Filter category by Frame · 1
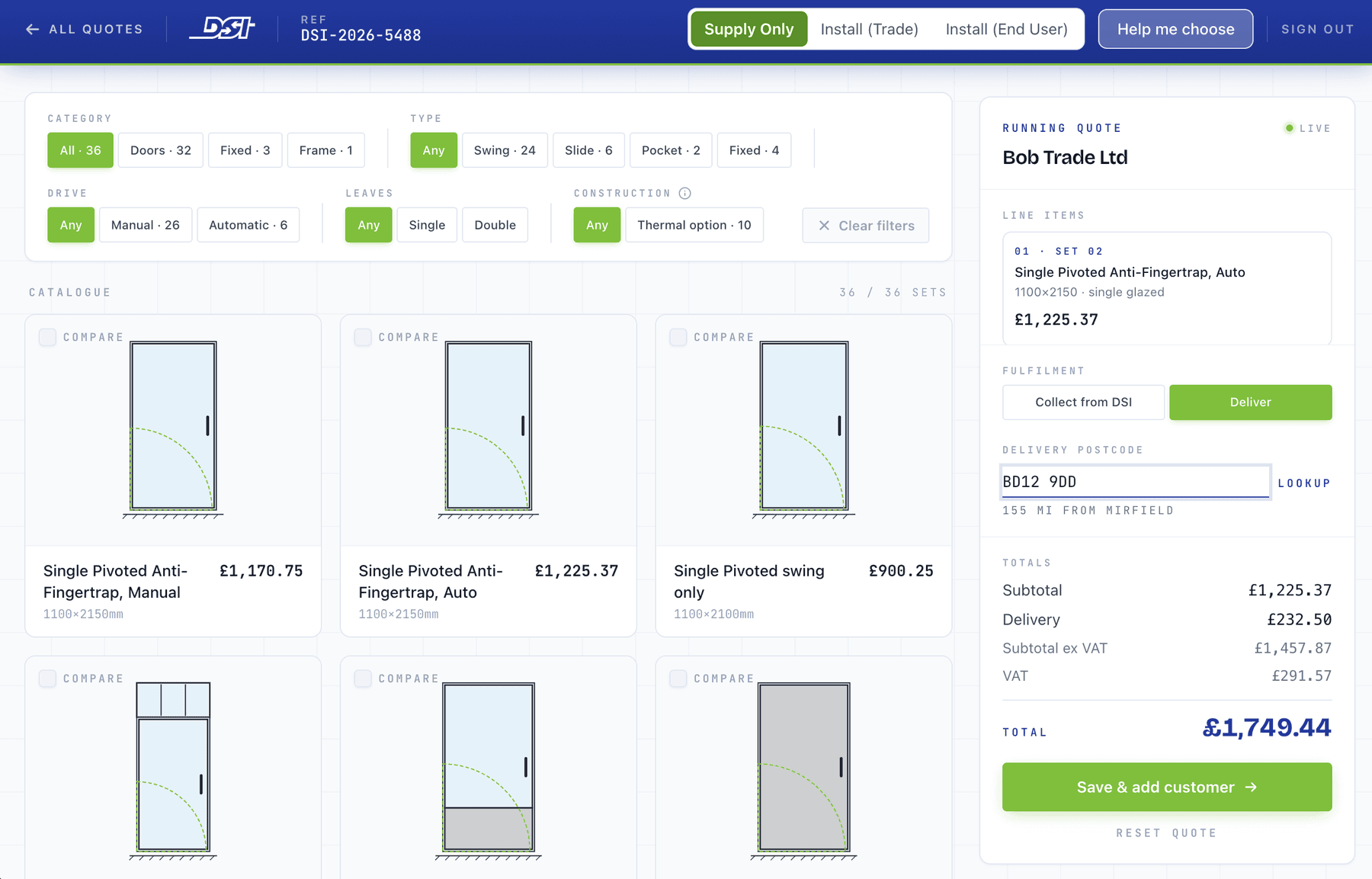 [325, 150]
